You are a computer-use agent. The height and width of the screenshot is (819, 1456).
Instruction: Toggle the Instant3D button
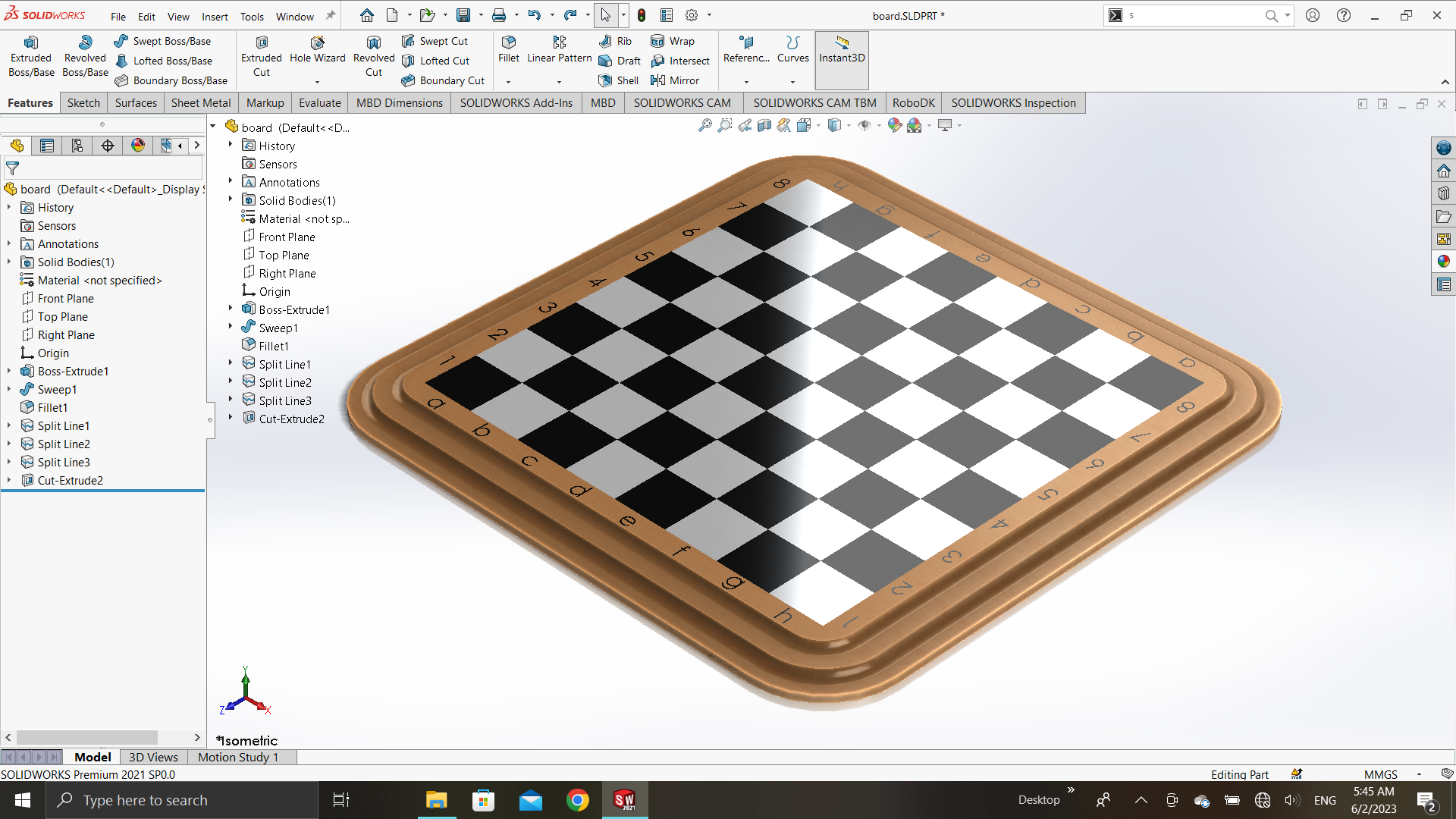(842, 50)
